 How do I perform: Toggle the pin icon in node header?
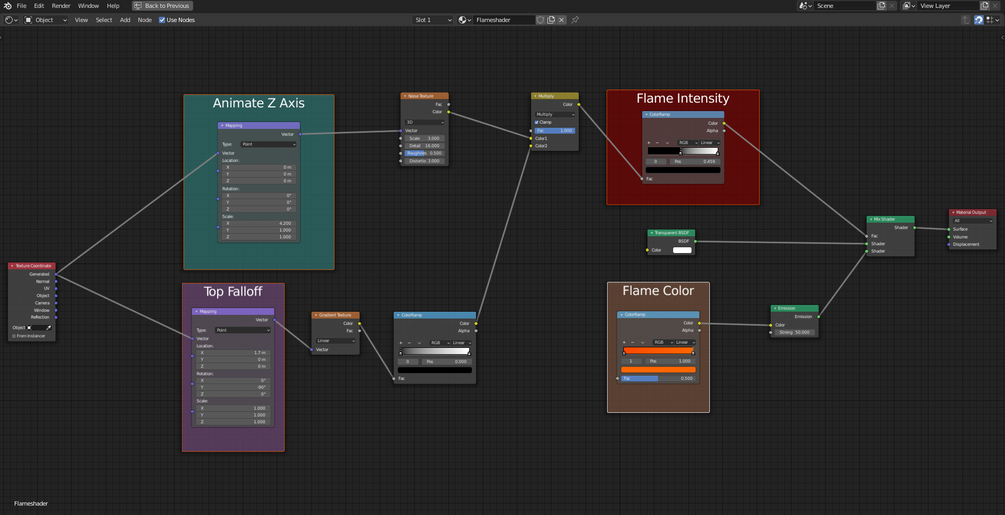575,20
